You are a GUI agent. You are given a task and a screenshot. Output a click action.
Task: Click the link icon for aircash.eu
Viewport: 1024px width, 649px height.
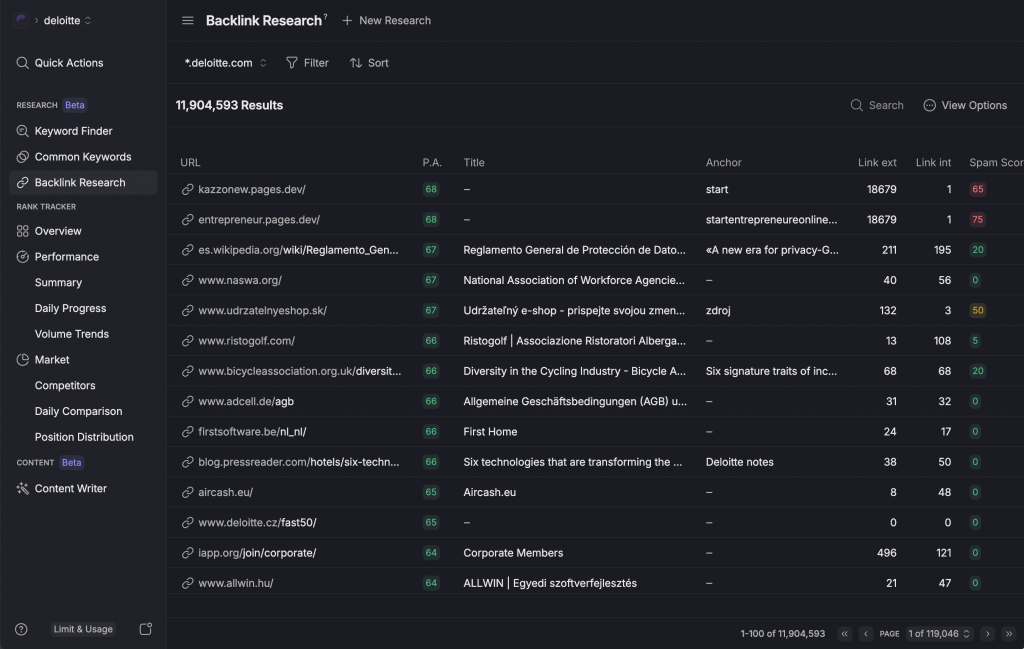[187, 492]
